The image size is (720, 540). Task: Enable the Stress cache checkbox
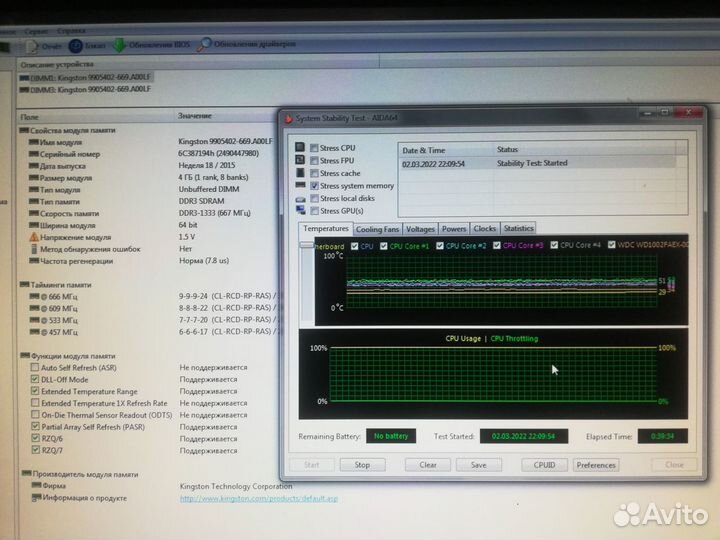[x=314, y=173]
